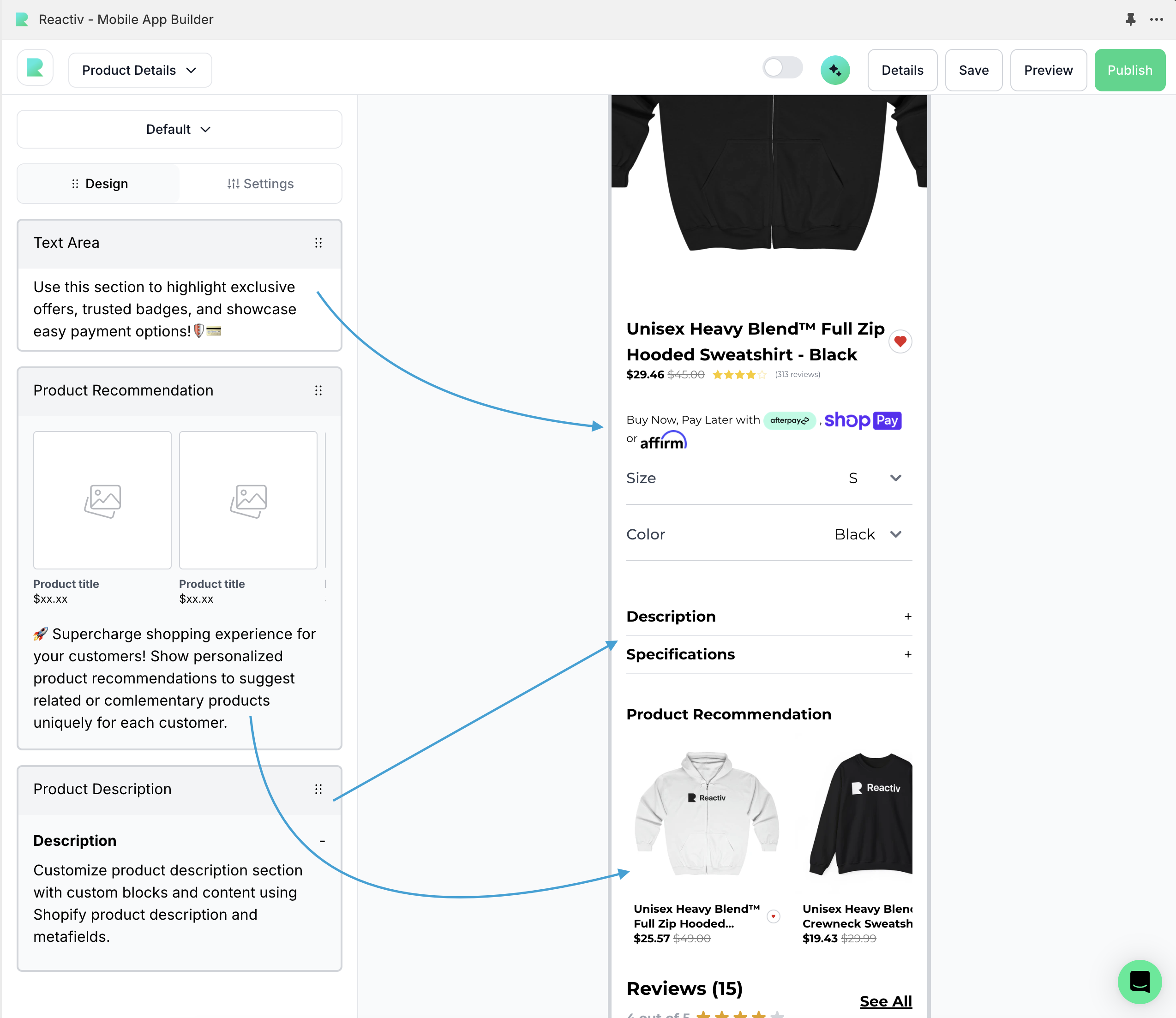Open the Product Details page dropdown

click(140, 70)
